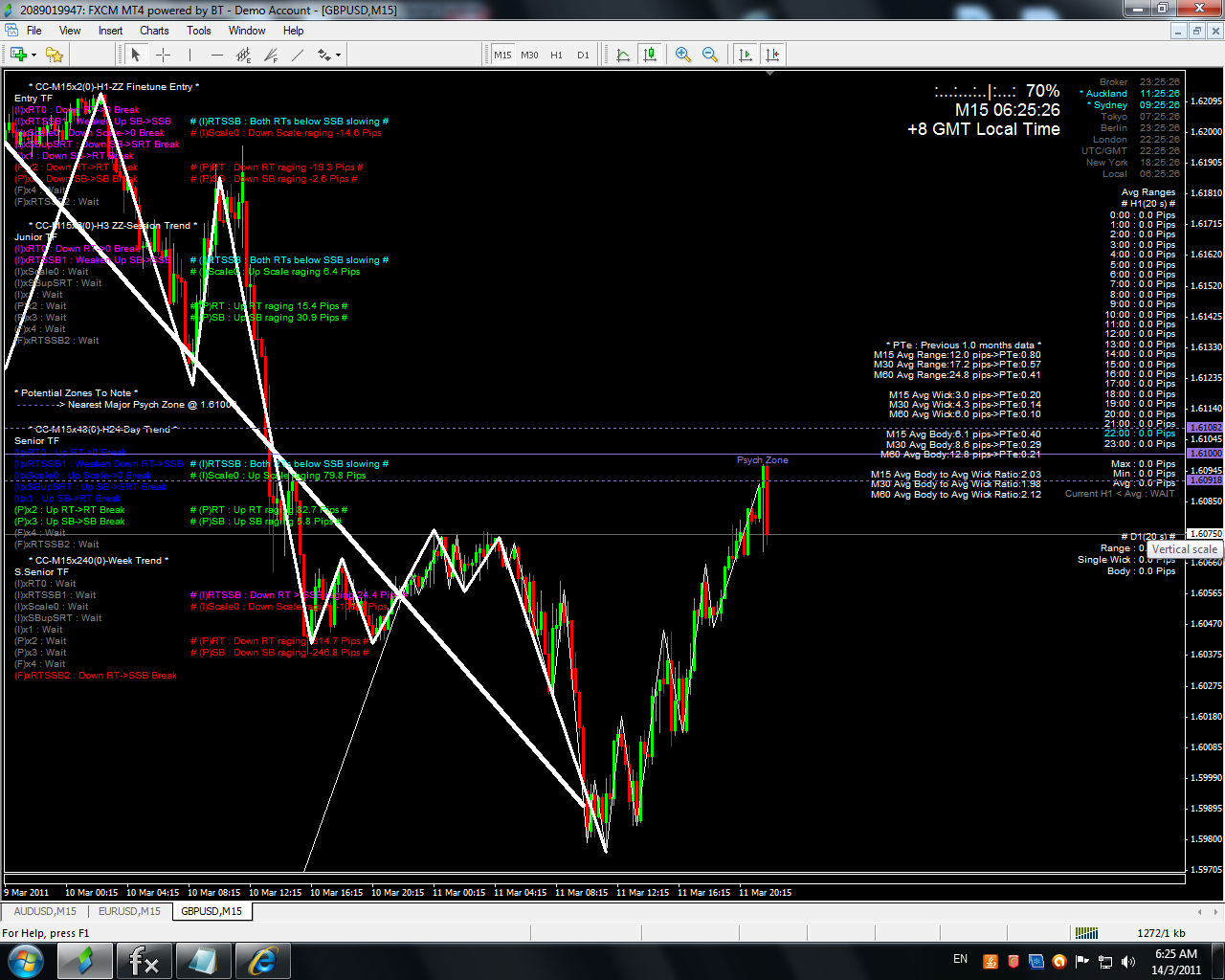Click the EN language indicator

pos(960,959)
